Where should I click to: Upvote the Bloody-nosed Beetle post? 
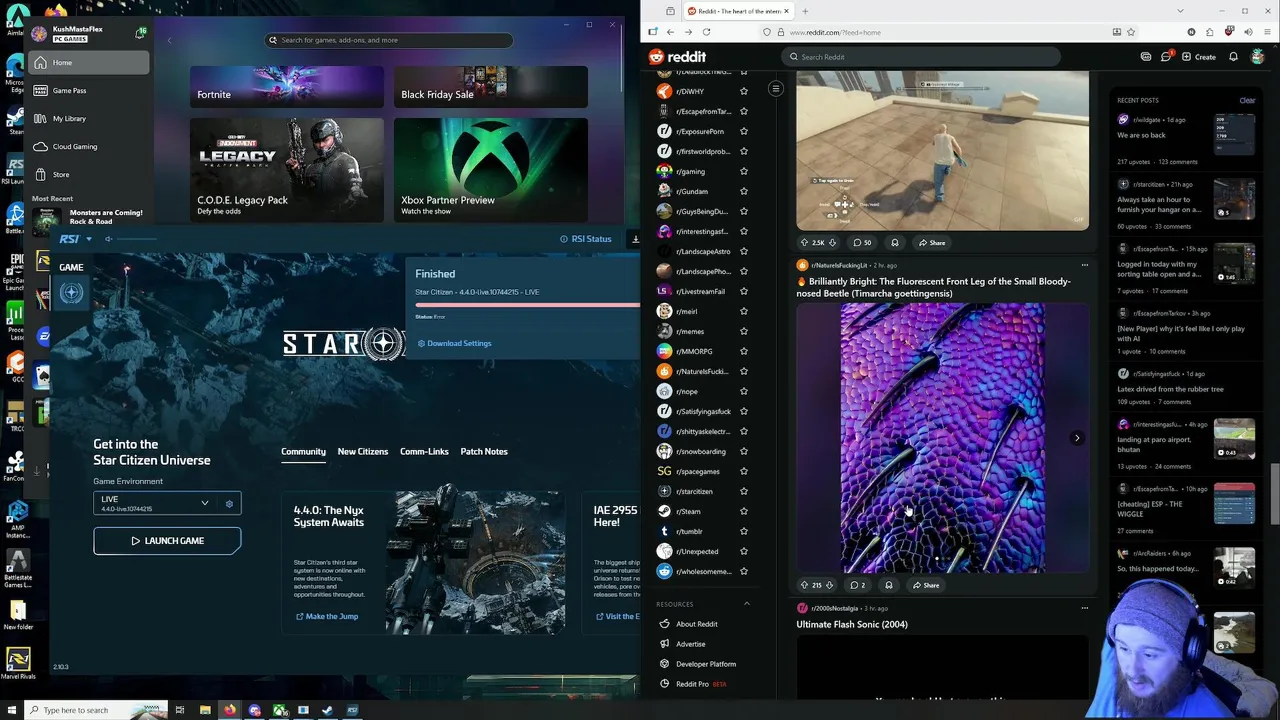[x=804, y=585]
